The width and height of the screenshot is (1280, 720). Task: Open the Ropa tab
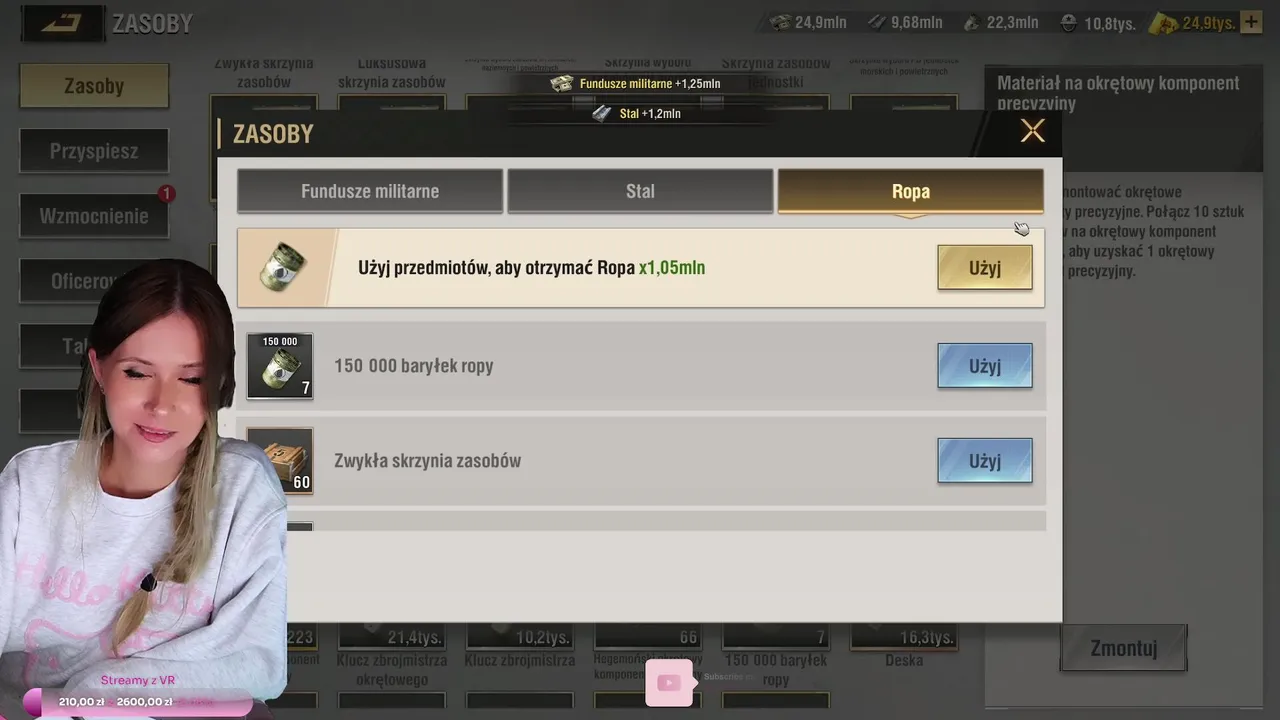coord(911,191)
